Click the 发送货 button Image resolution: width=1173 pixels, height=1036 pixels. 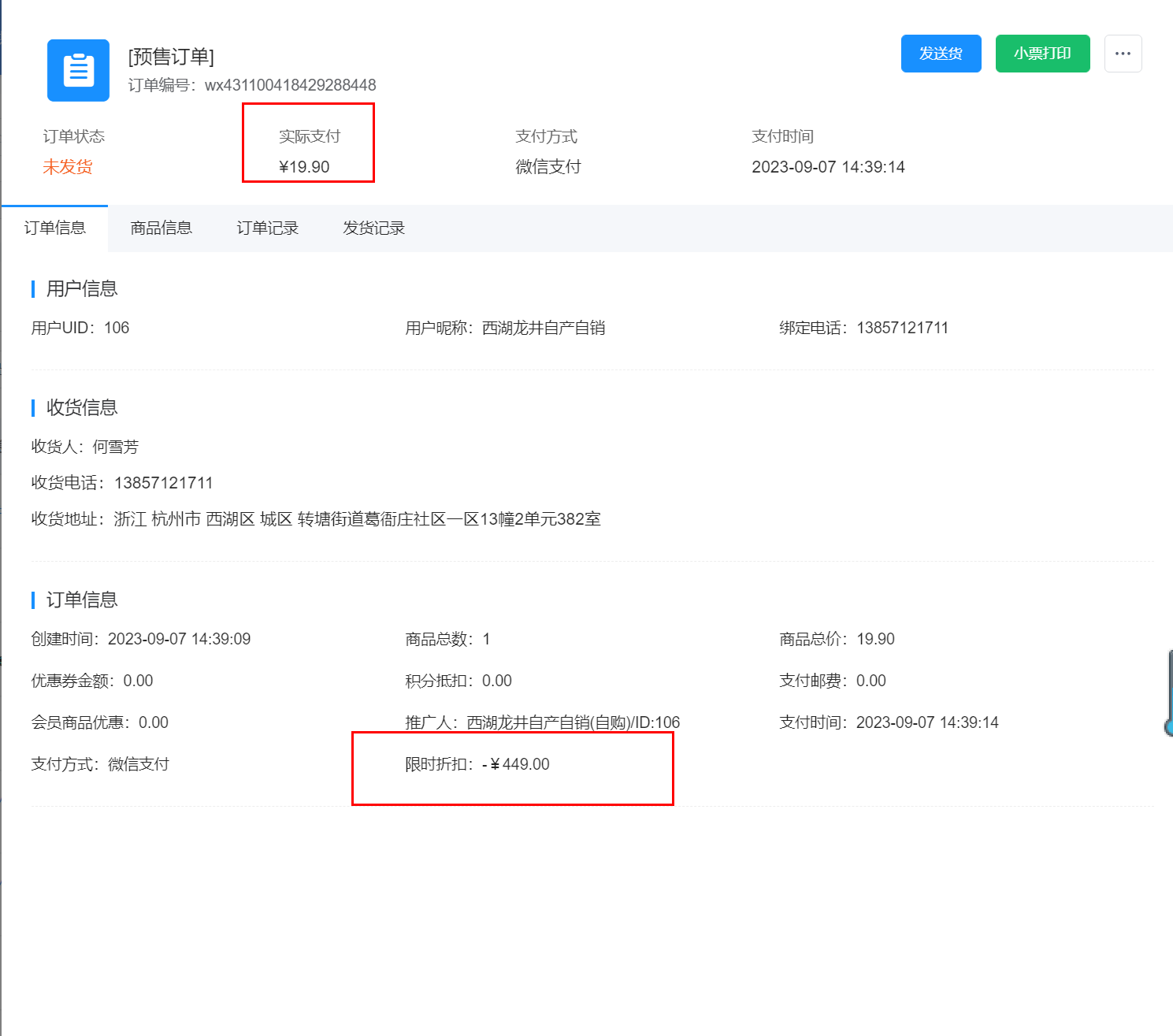coord(941,54)
